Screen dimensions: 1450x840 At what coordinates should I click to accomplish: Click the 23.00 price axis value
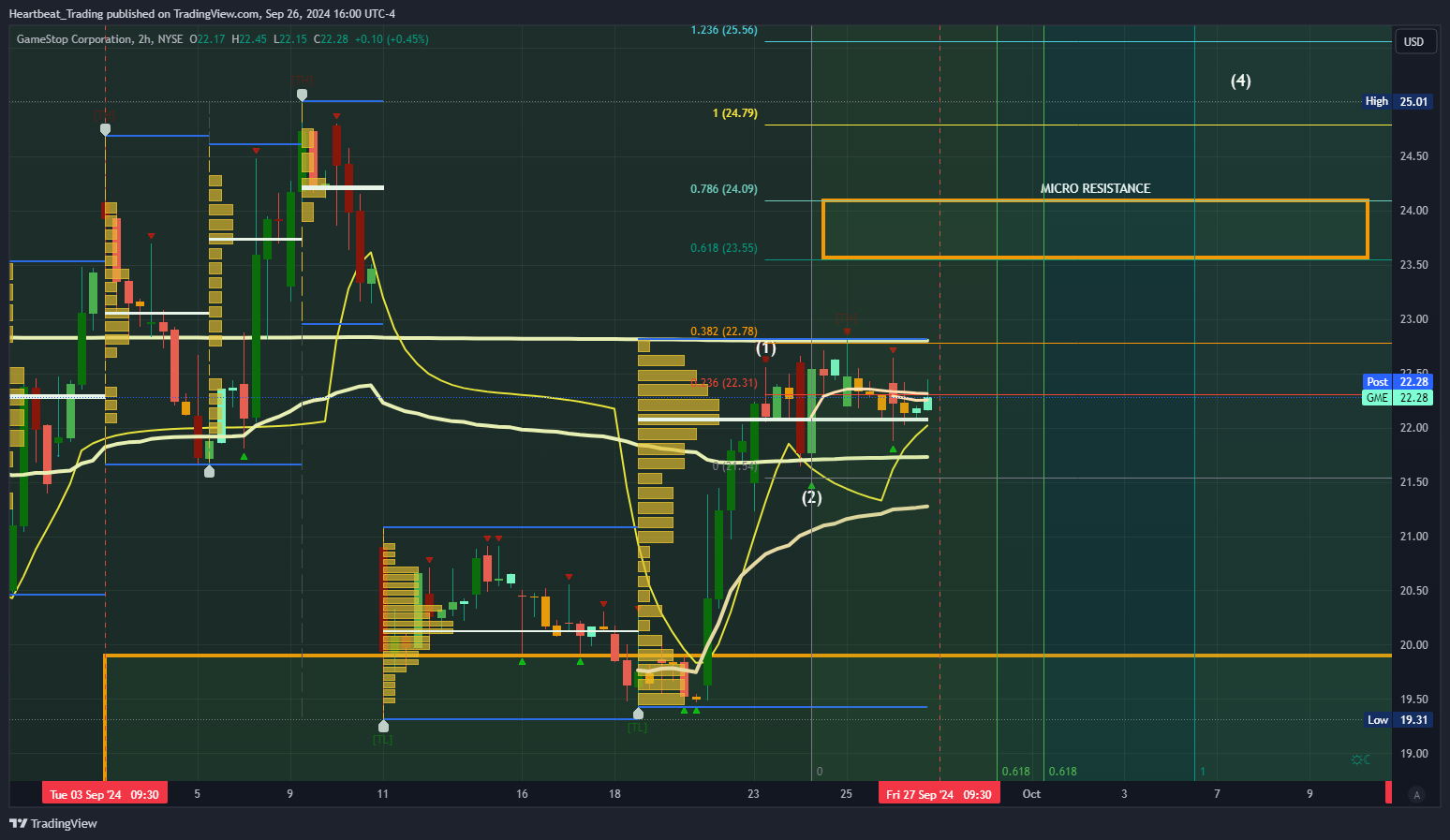click(x=1413, y=319)
